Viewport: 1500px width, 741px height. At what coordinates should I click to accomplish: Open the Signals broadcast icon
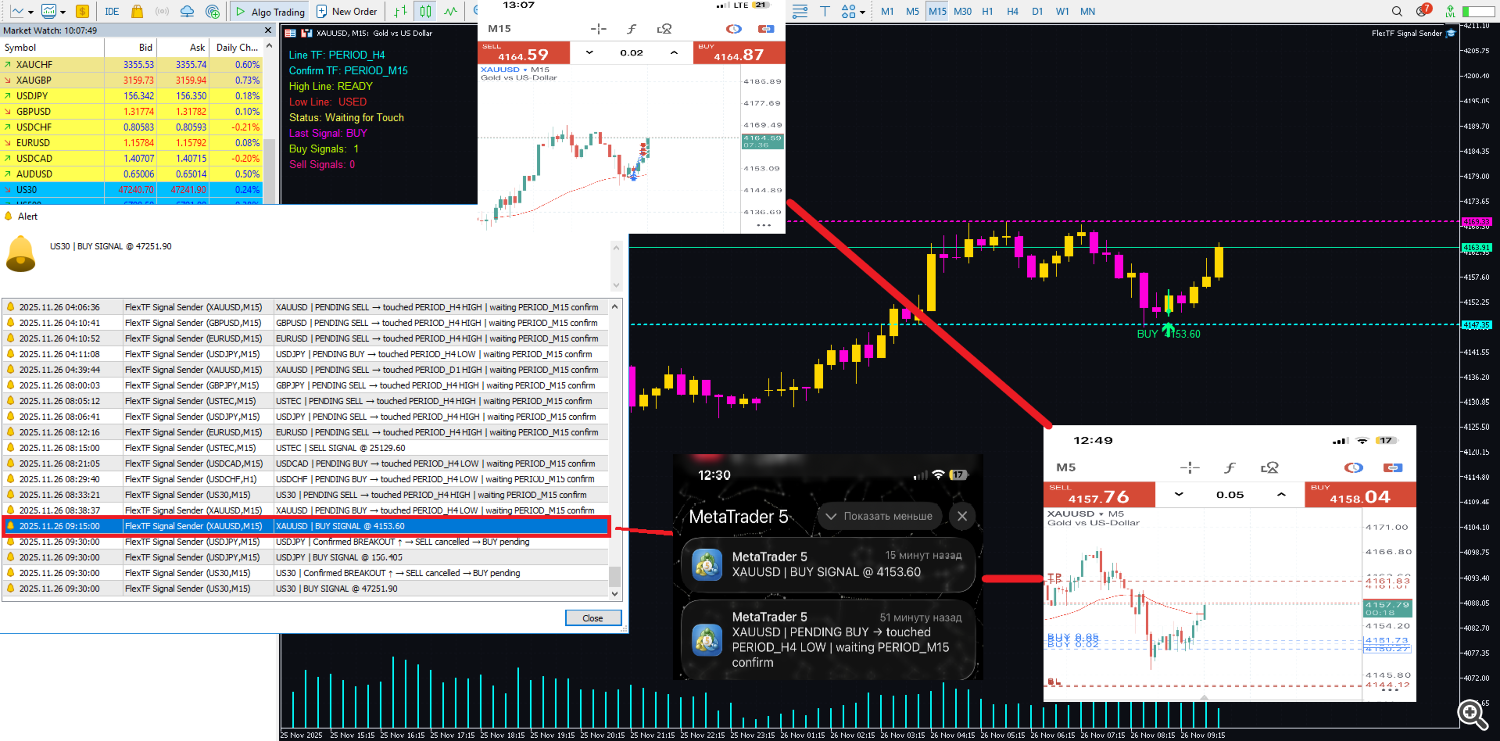click(162, 12)
